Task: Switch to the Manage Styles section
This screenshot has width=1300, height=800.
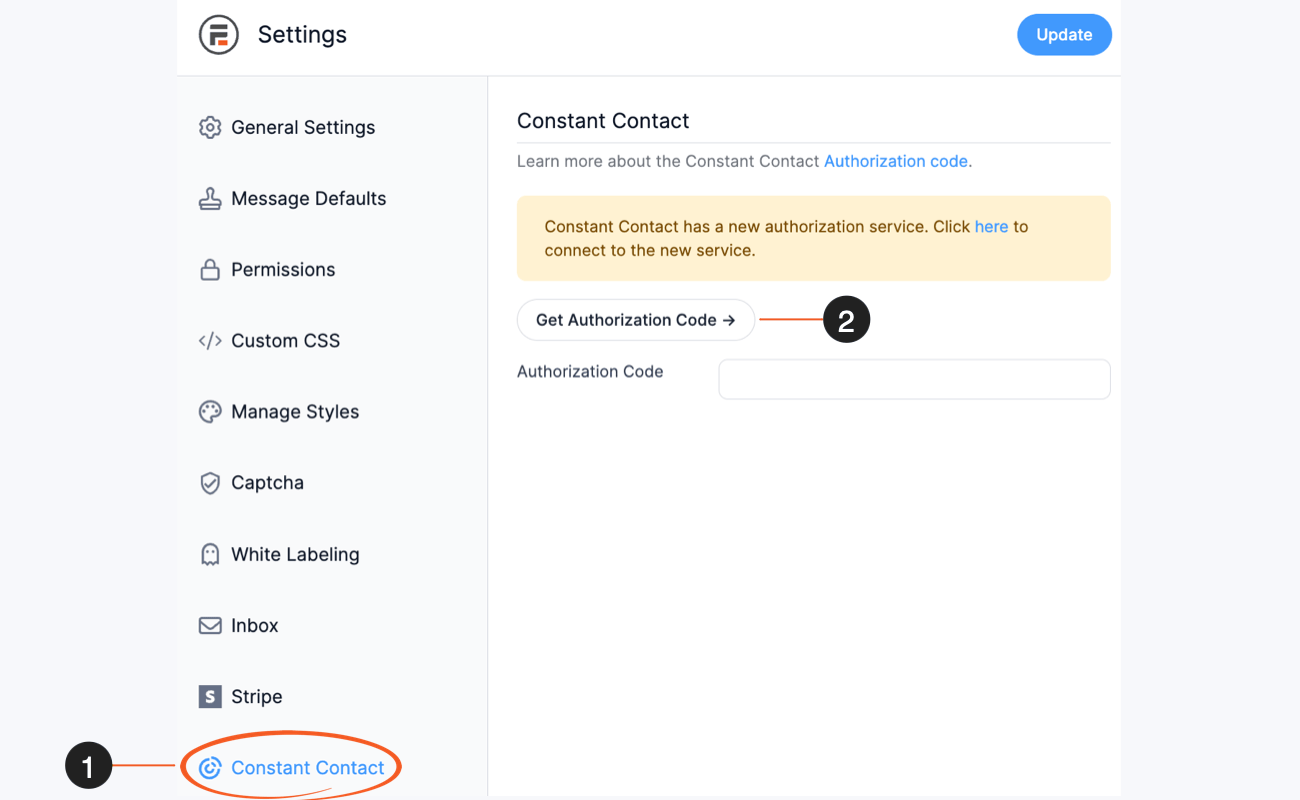Action: pyautogui.click(x=295, y=411)
